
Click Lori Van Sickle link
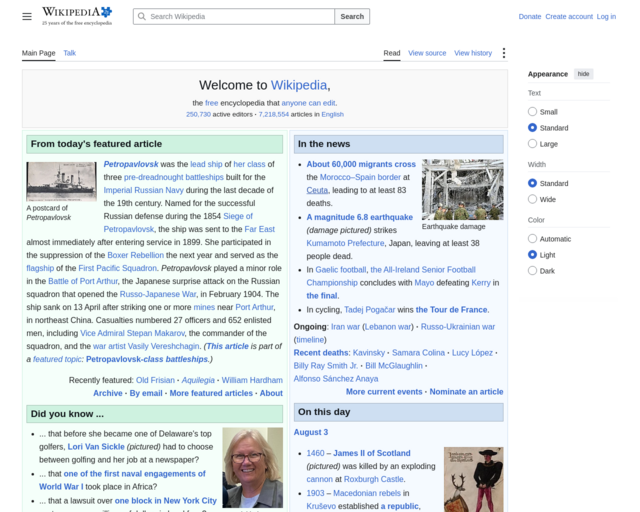click(96, 447)
